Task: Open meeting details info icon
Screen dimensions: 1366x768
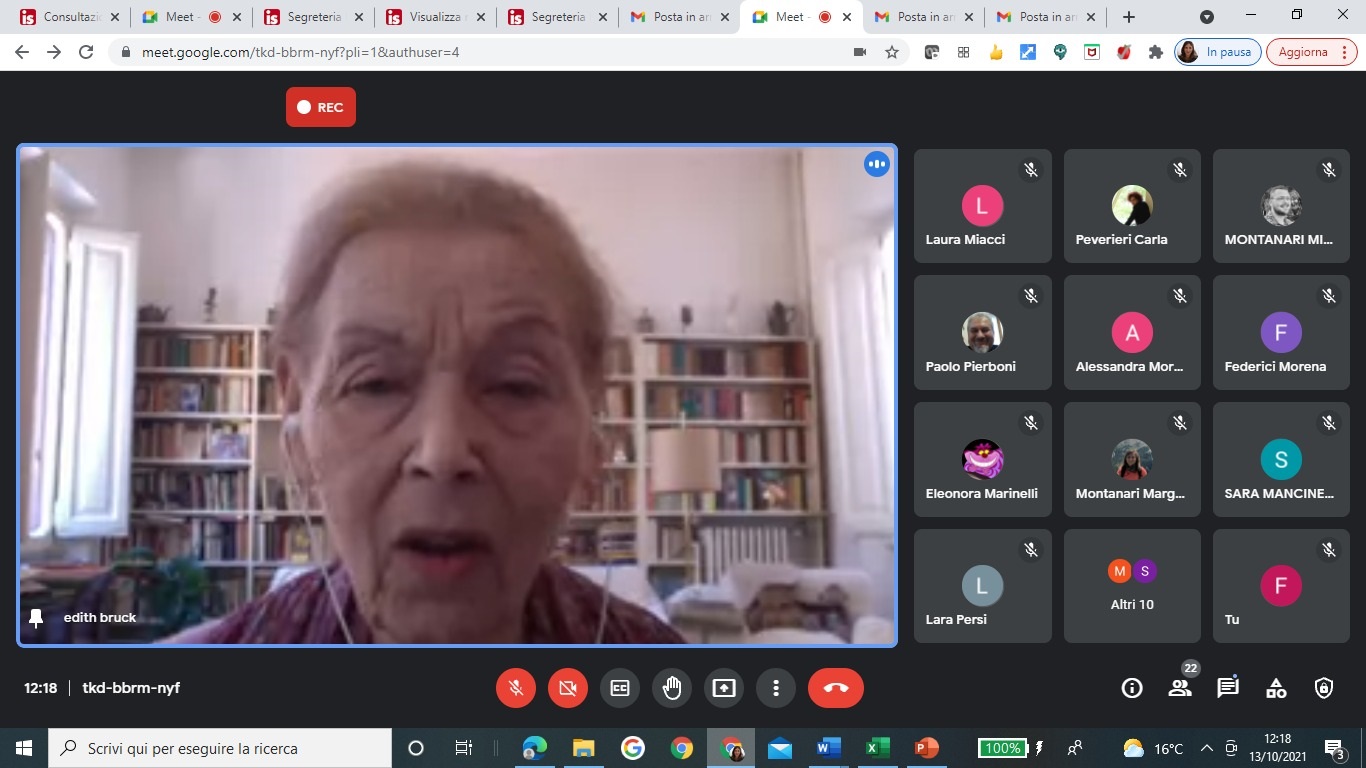Action: click(x=1132, y=688)
